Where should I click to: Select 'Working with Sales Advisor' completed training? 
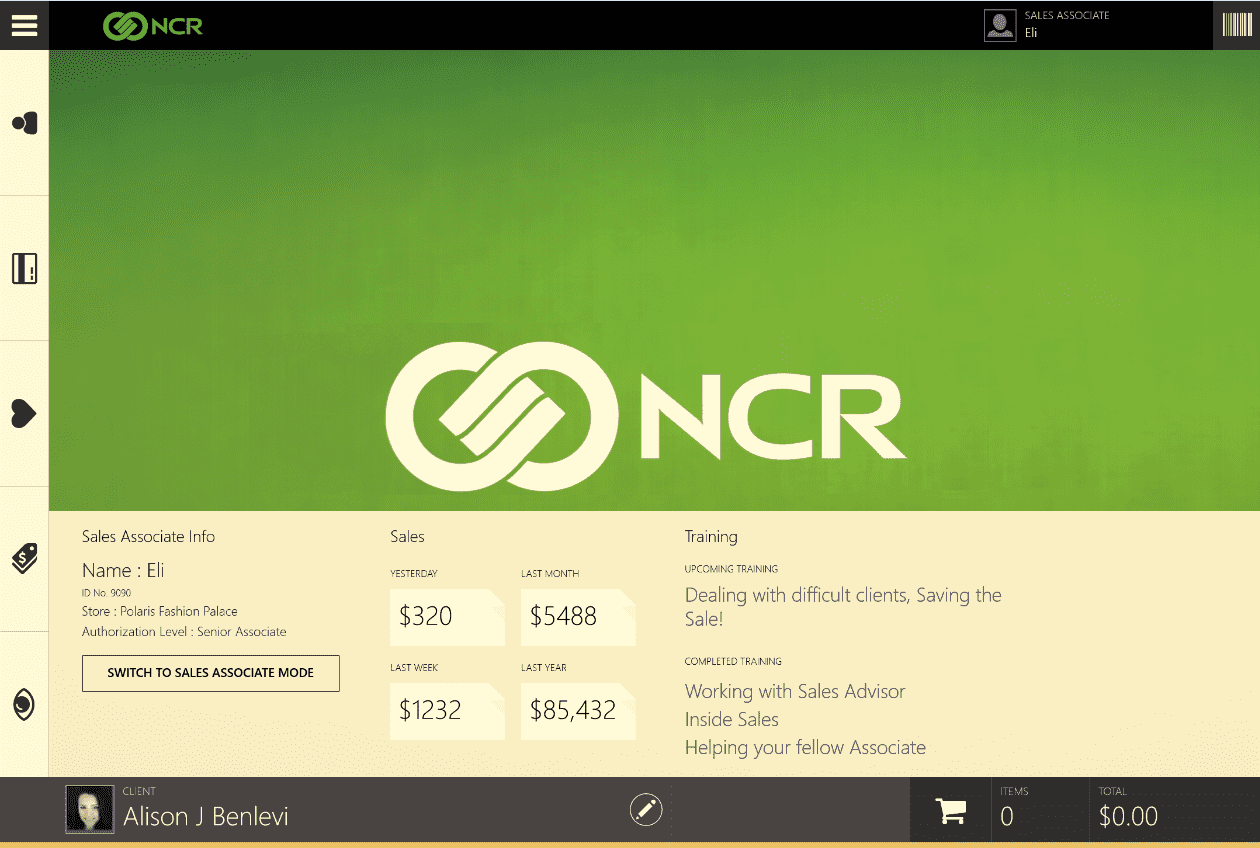[794, 691]
